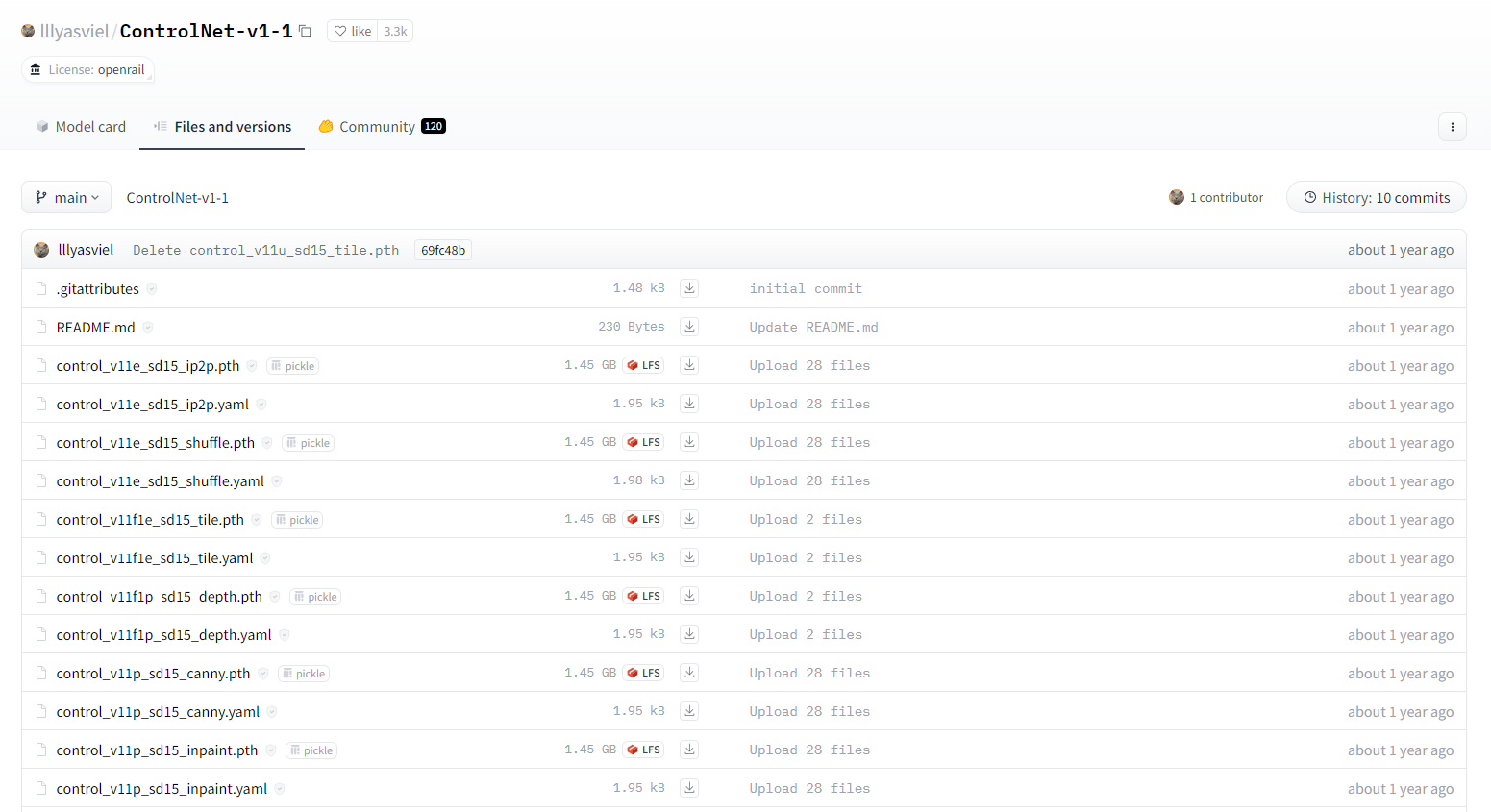Open the README.md file

(95, 327)
